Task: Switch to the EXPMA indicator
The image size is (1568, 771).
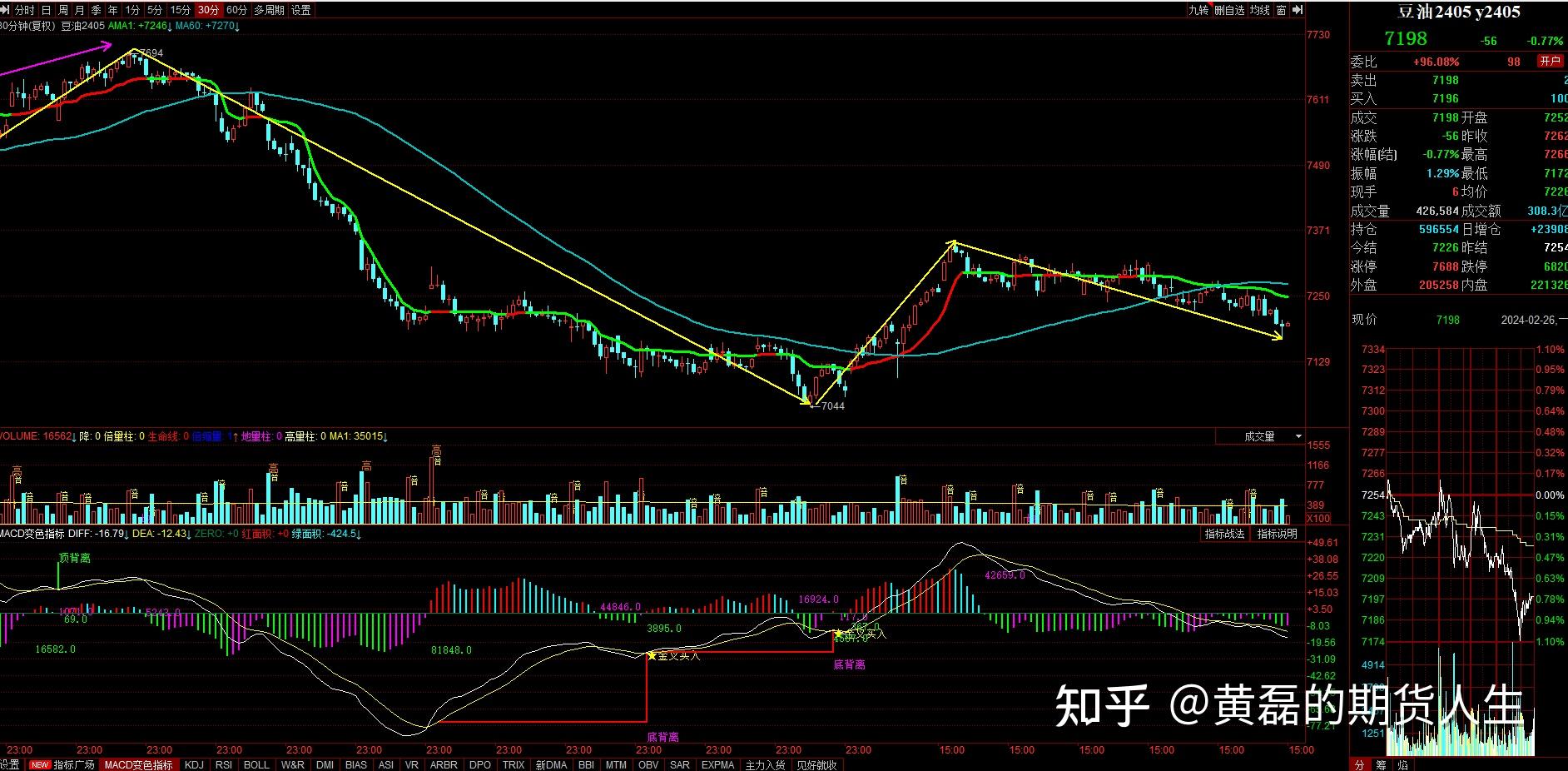Action: pos(717,764)
